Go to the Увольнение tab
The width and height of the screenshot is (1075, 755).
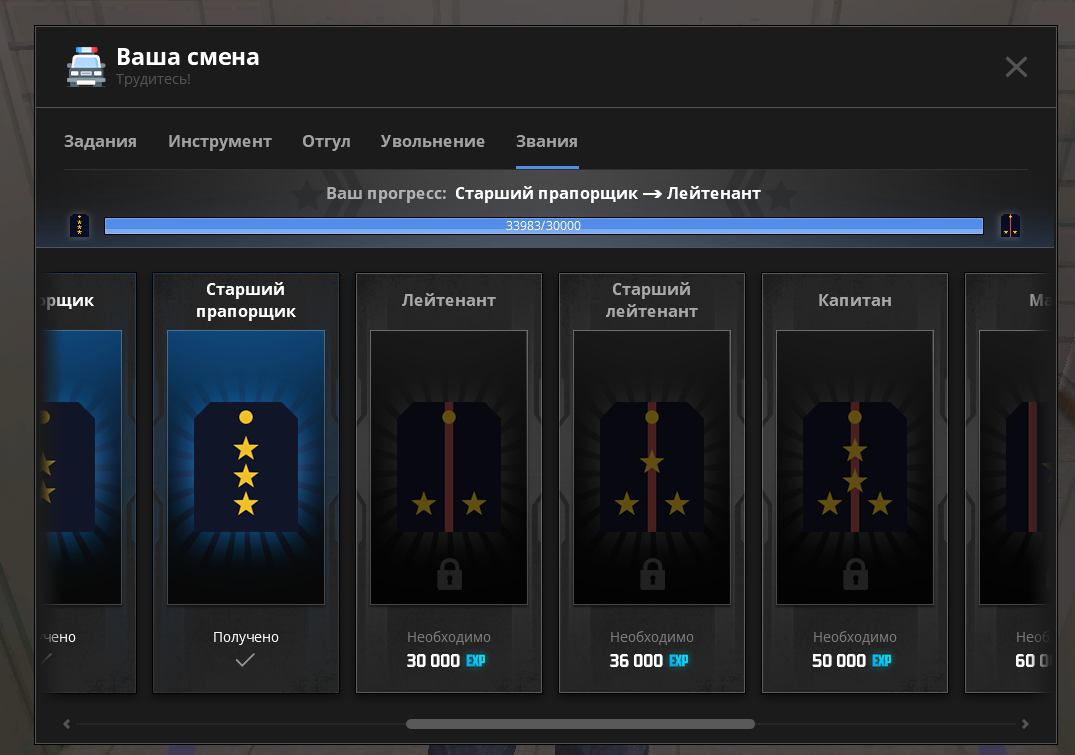coord(433,141)
